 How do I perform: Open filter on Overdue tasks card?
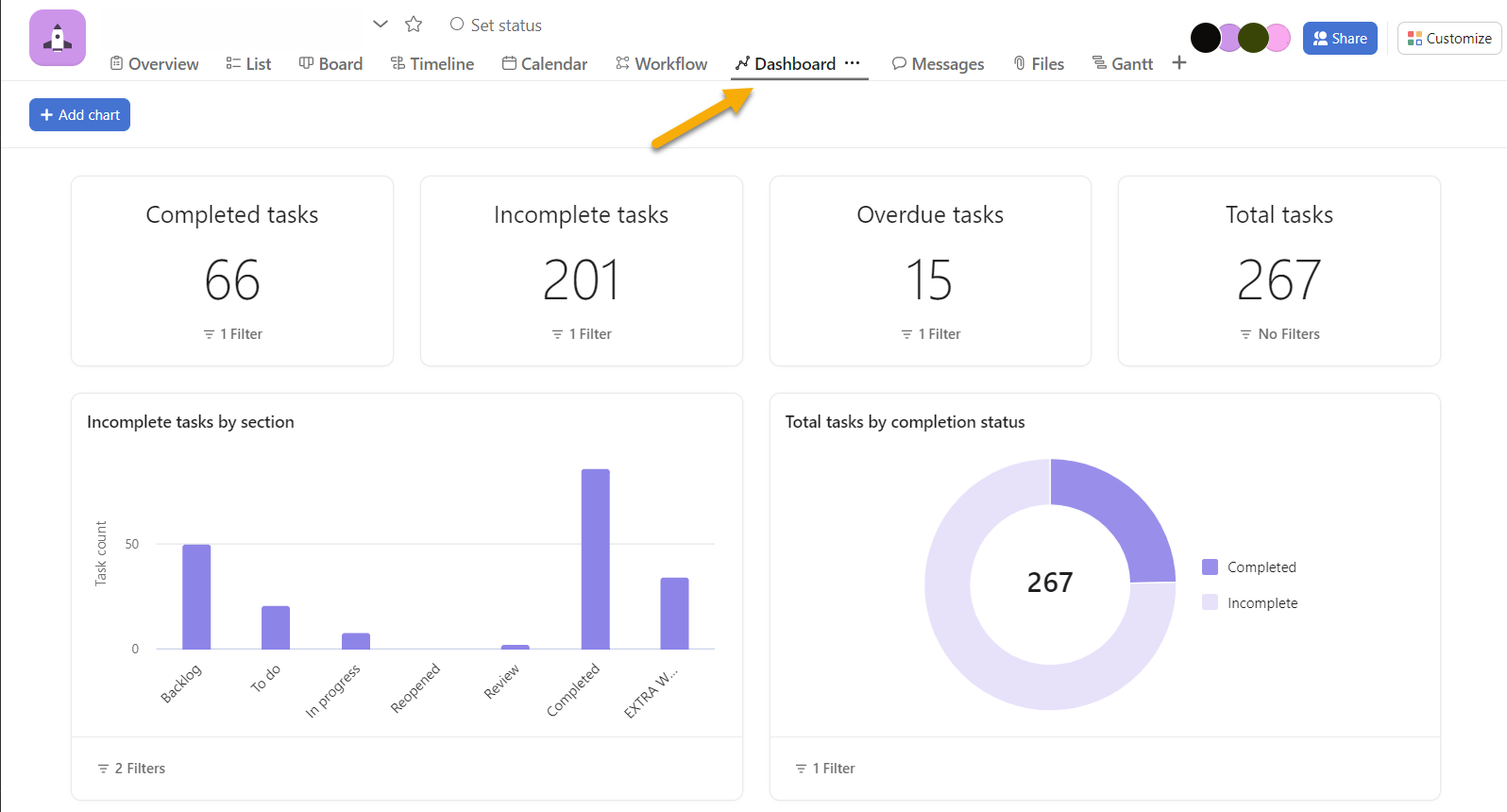tap(931, 334)
